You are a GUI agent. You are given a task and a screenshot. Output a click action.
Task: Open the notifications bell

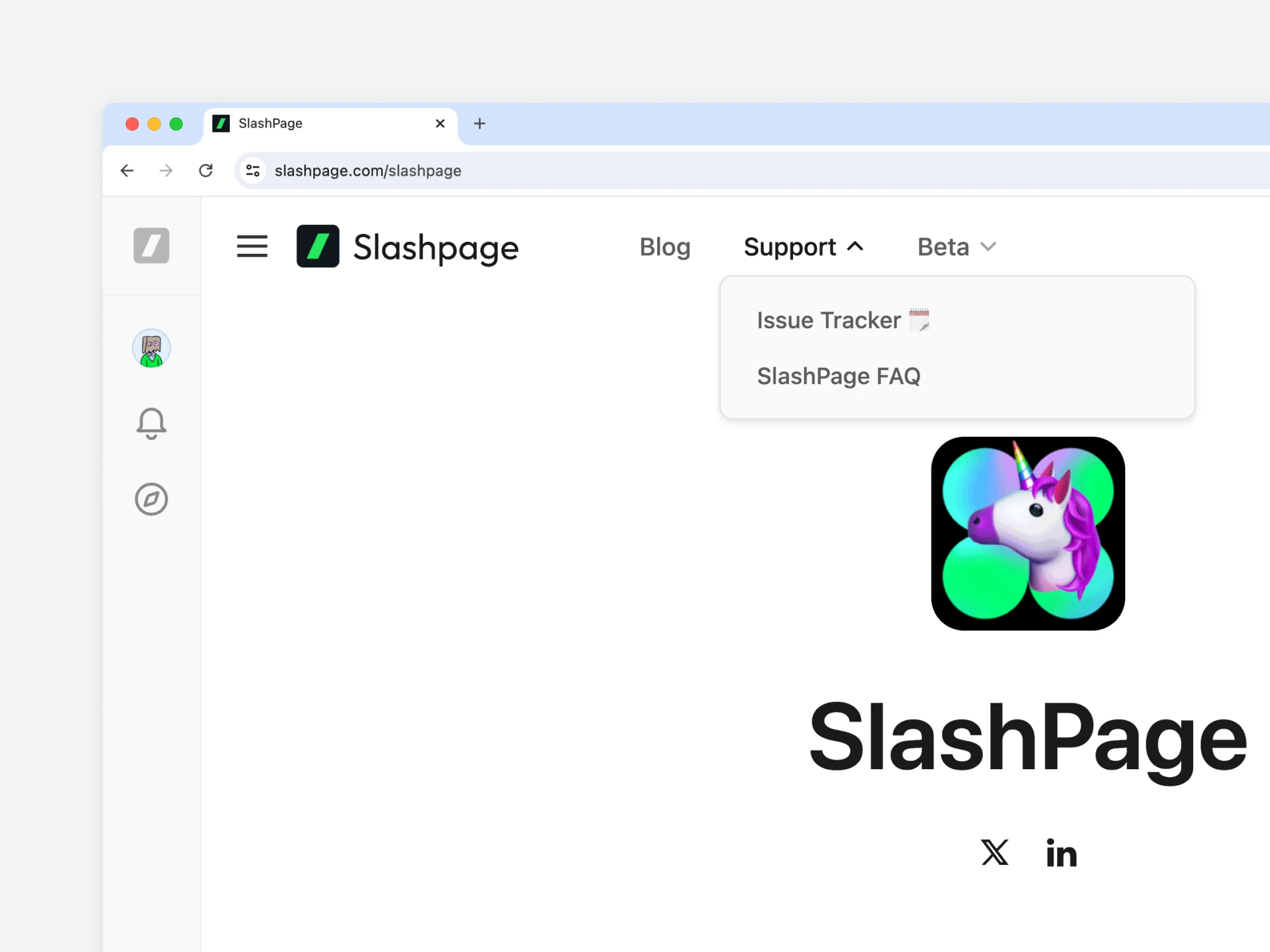tap(151, 423)
